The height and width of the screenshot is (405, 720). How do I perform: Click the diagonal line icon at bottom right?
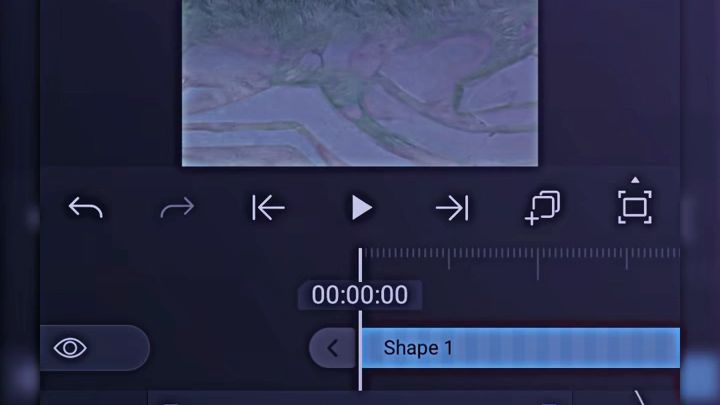pyautogui.click(x=640, y=398)
